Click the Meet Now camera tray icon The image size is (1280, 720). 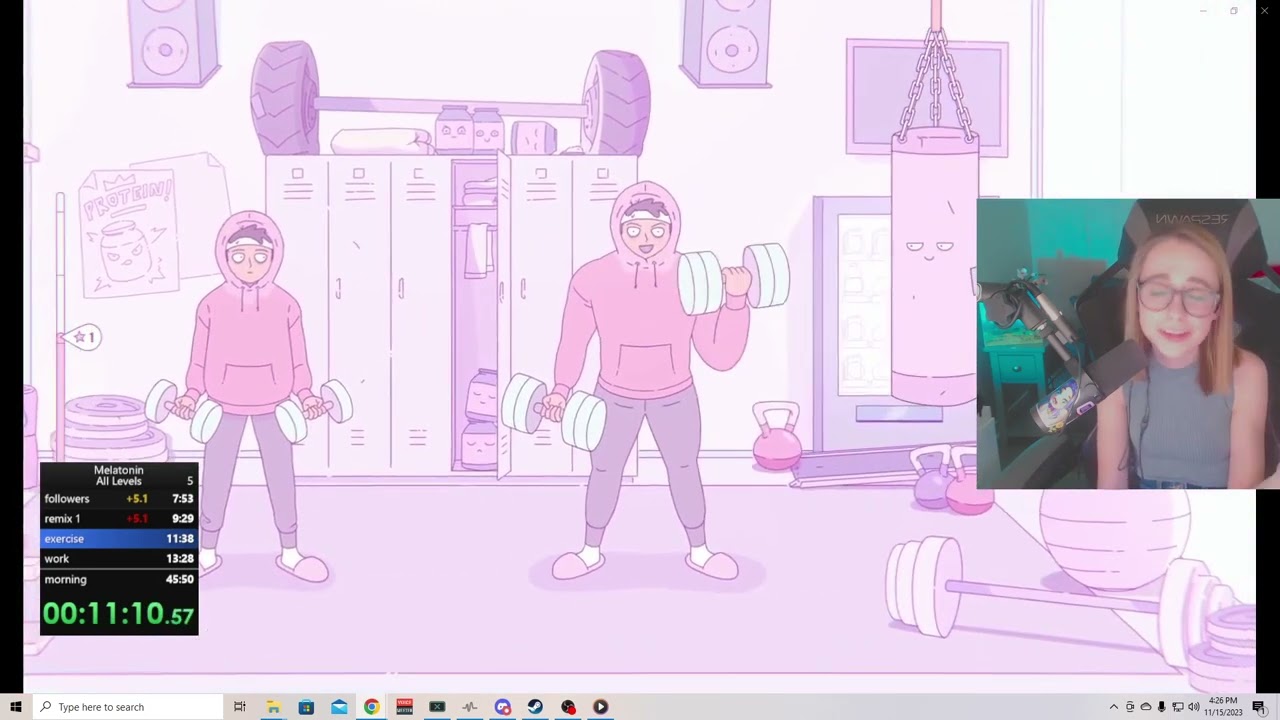(x=1130, y=707)
